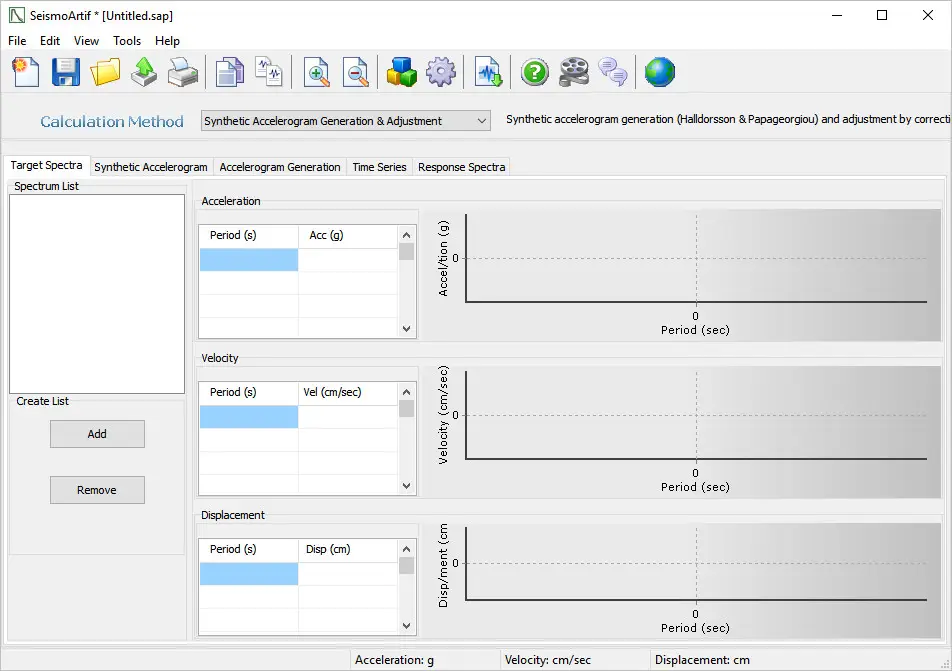Click the film reel video icon
Viewport: 952px width, 671px height.
click(573, 72)
